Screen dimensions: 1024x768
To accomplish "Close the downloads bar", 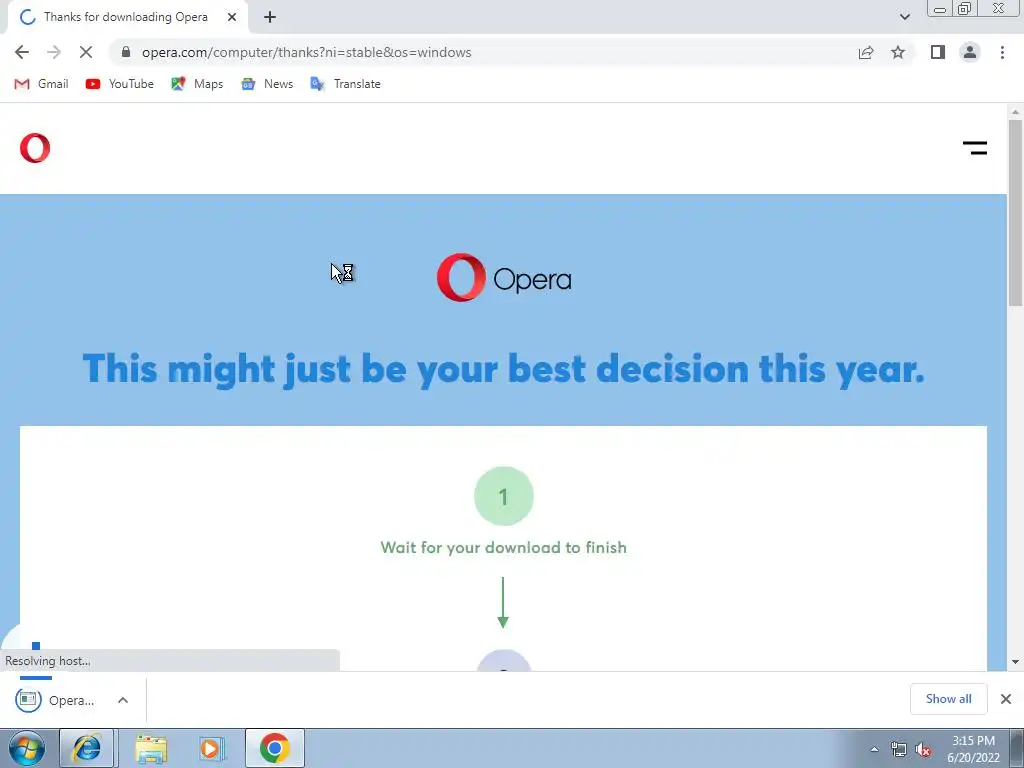I will pos(1006,699).
